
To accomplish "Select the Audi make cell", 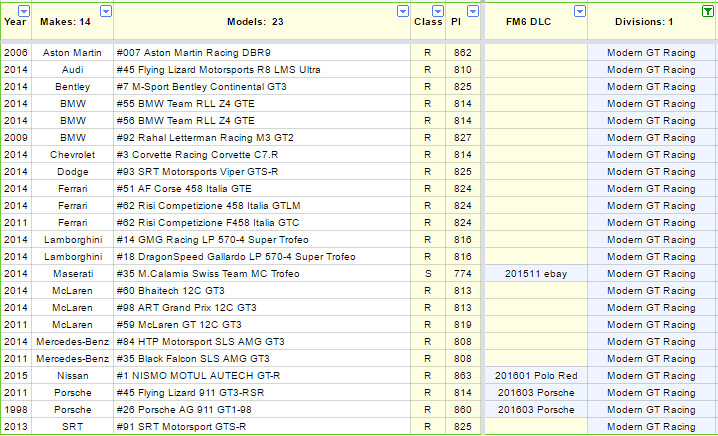I will click(x=72, y=70).
